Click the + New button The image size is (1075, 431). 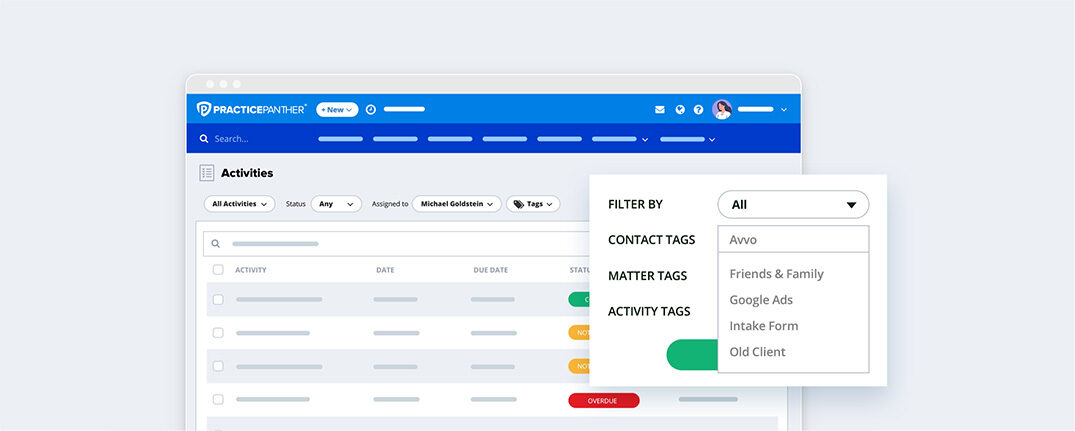337,109
